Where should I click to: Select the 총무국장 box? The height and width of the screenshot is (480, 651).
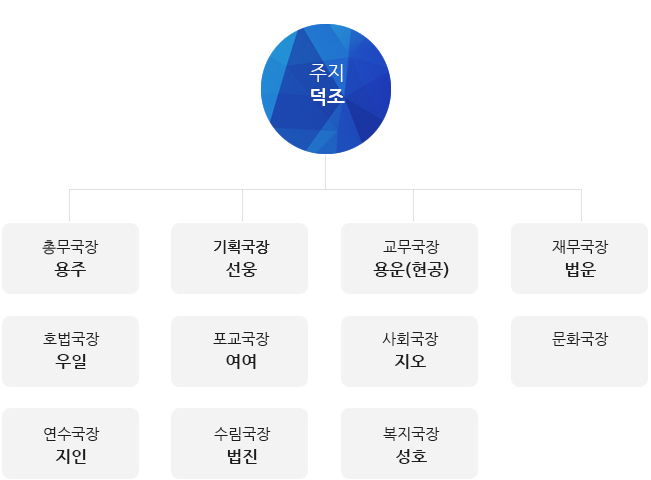[x=70, y=258]
